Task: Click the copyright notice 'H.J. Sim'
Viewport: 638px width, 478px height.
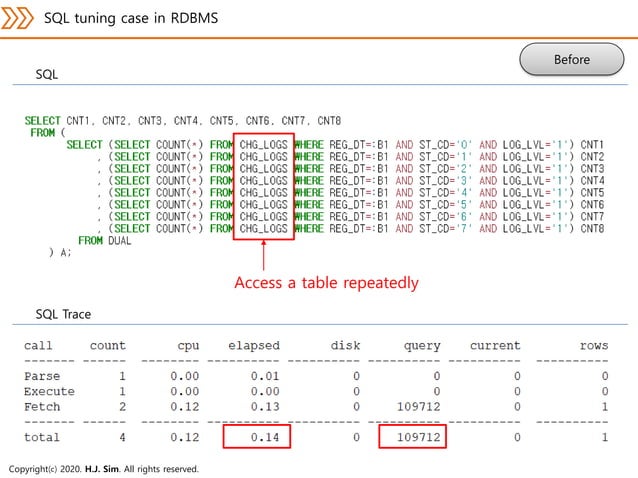Action: [x=102, y=469]
